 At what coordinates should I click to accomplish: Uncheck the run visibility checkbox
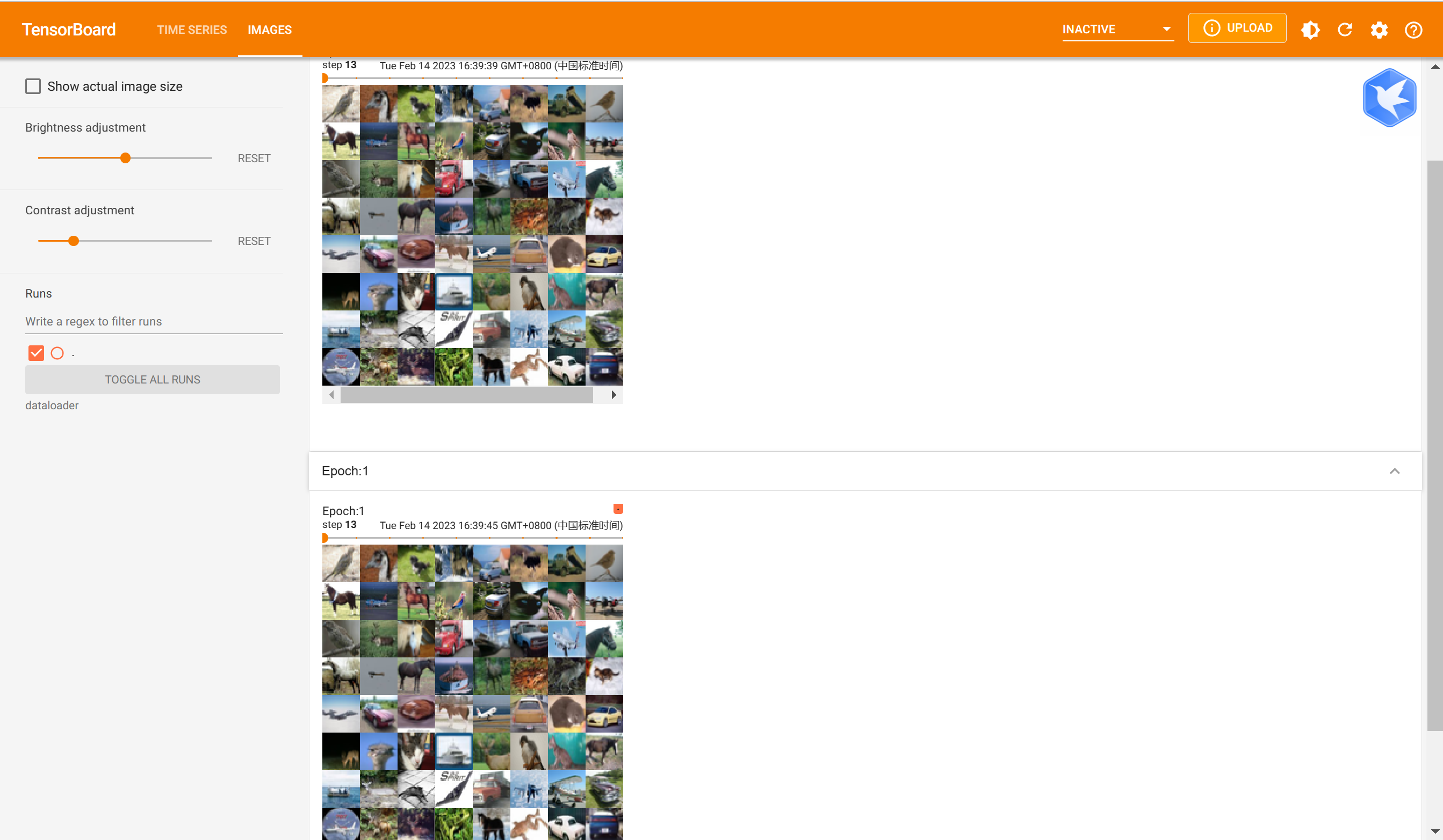click(36, 353)
